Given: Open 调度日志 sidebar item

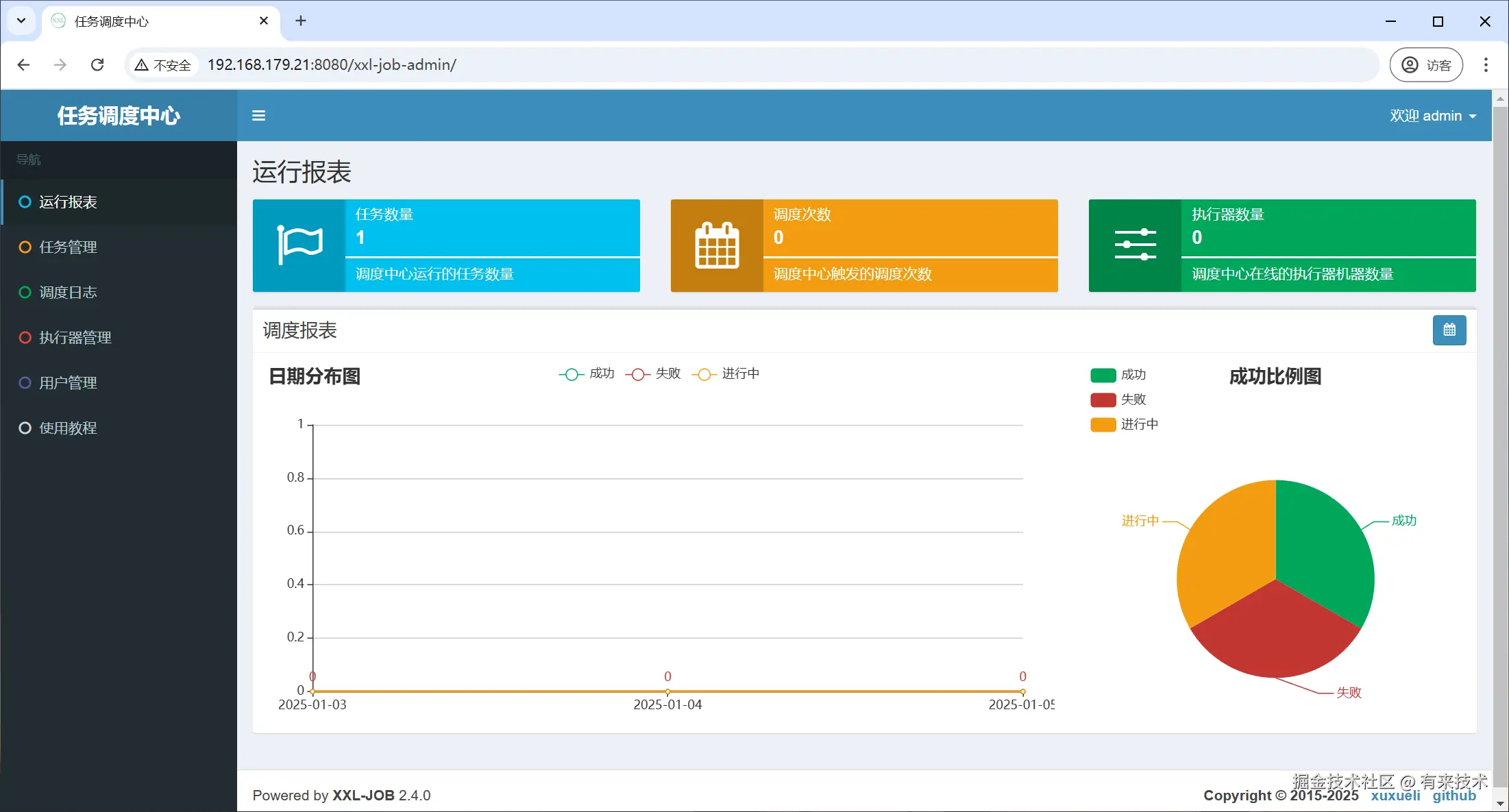Looking at the screenshot, I should pos(68,293).
